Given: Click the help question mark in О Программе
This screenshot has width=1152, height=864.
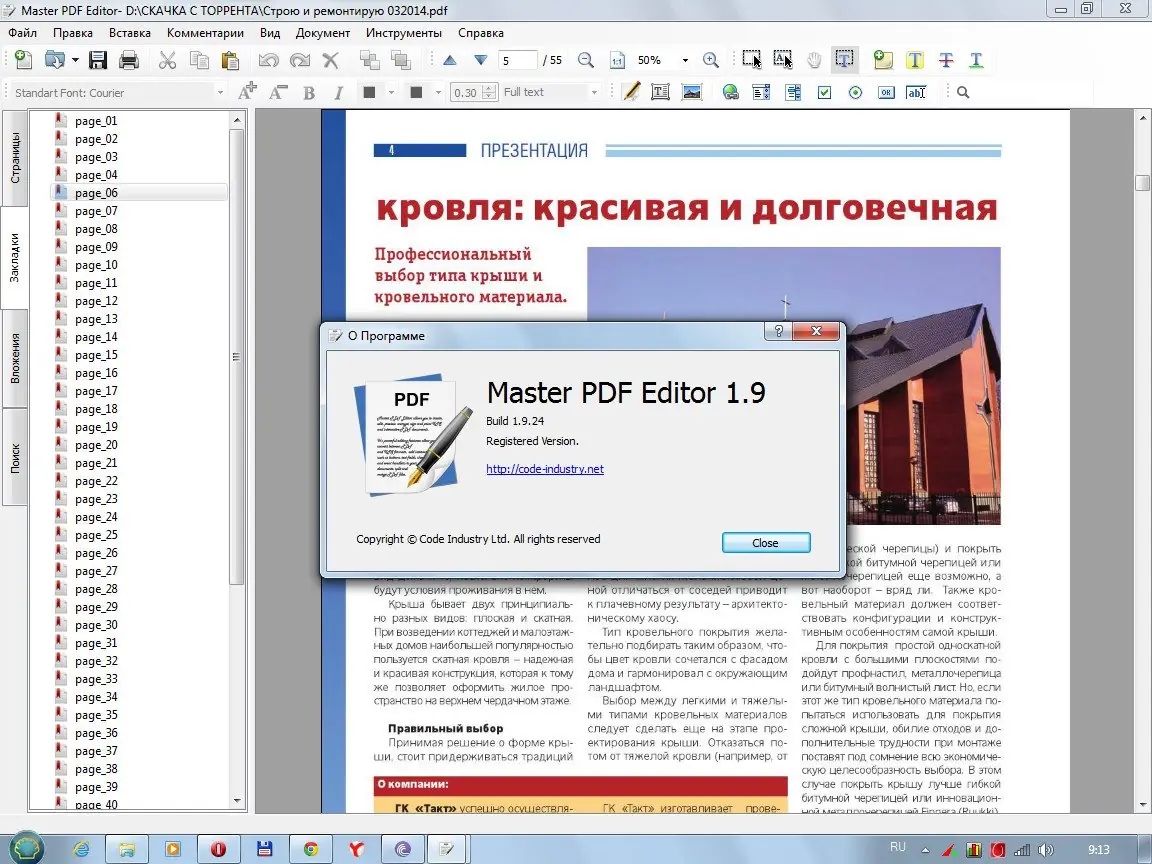Looking at the screenshot, I should click(x=778, y=331).
